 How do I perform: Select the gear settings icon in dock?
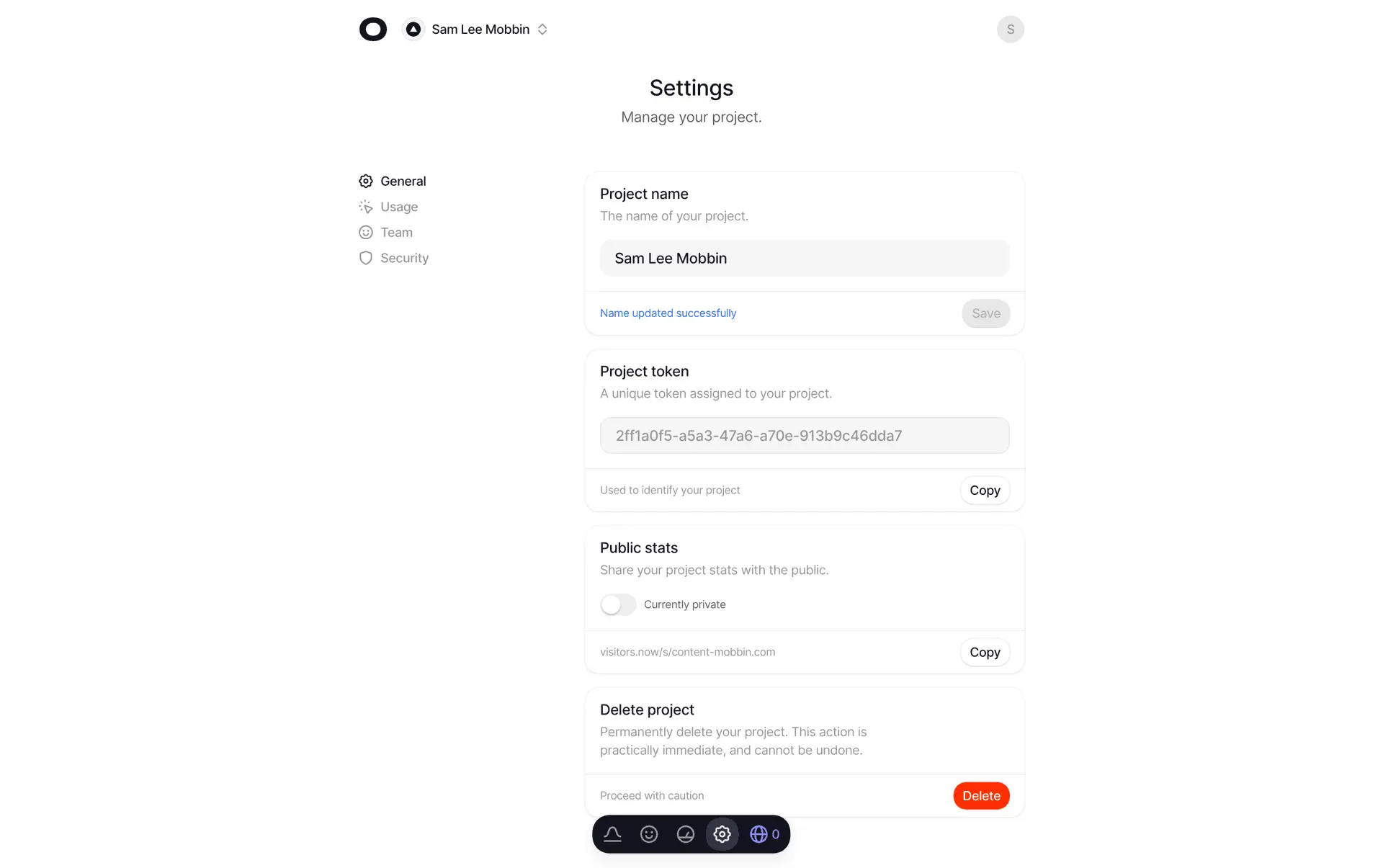point(722,834)
